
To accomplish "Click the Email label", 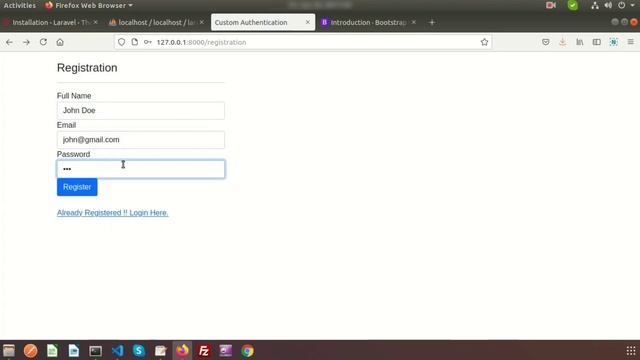I will 67,125.
